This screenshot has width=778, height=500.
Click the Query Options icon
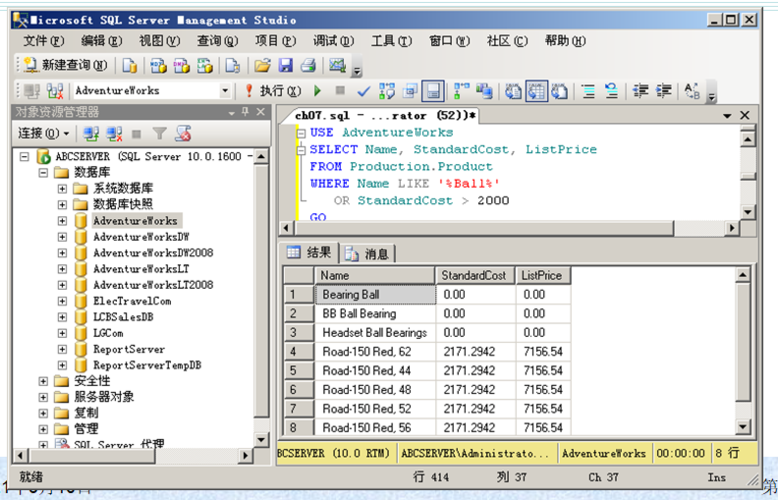click(x=410, y=91)
